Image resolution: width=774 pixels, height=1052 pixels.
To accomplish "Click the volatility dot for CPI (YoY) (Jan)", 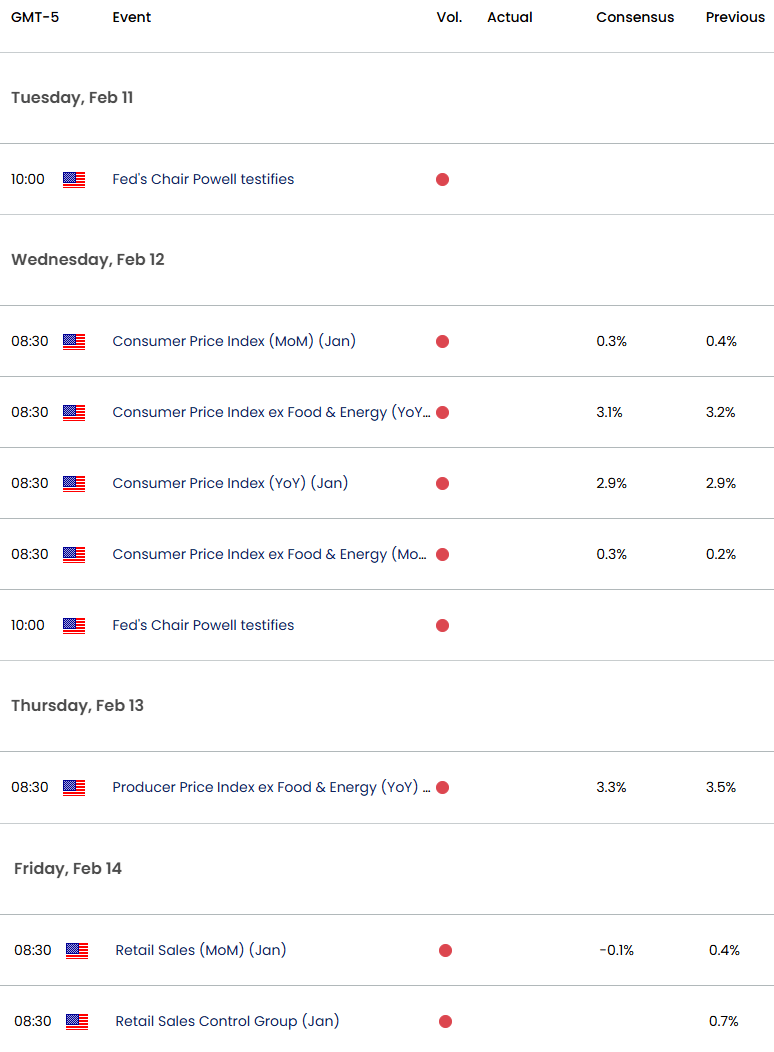I will tap(442, 483).
